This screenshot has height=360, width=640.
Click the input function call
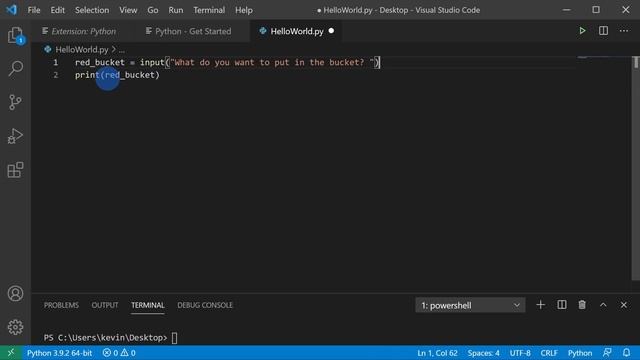152,62
